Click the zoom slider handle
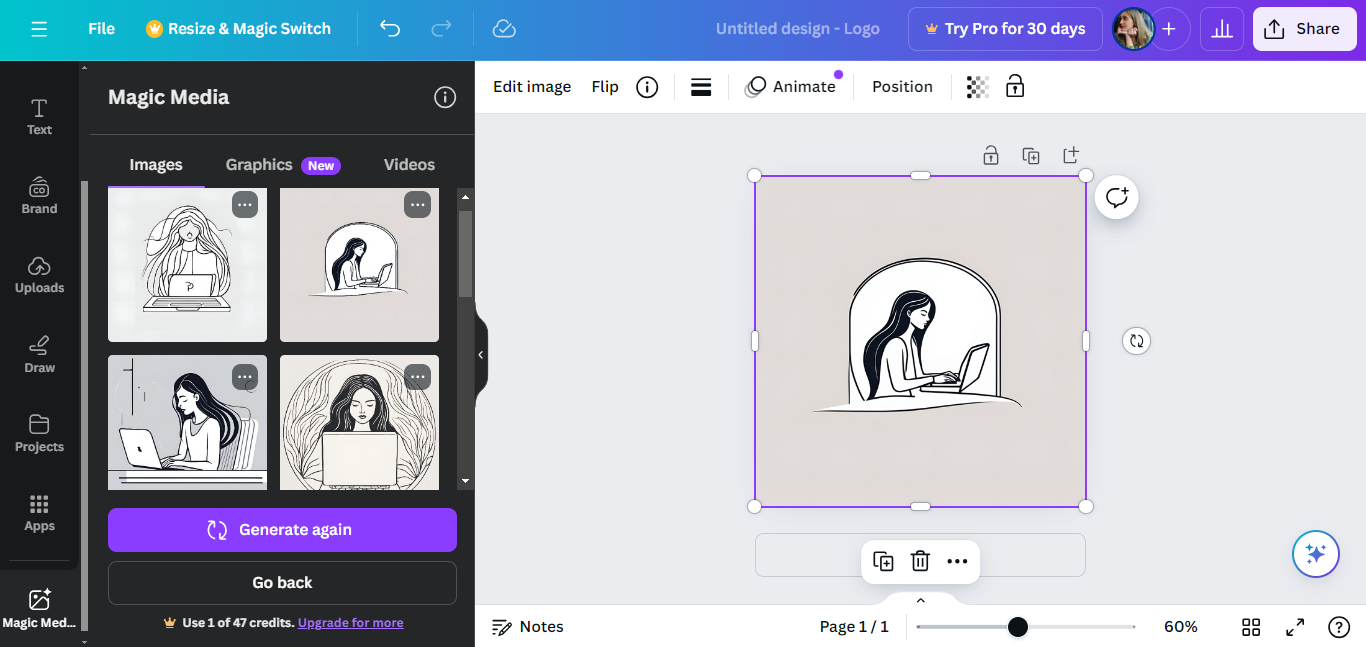Viewport: 1366px width, 647px height. pos(1017,627)
